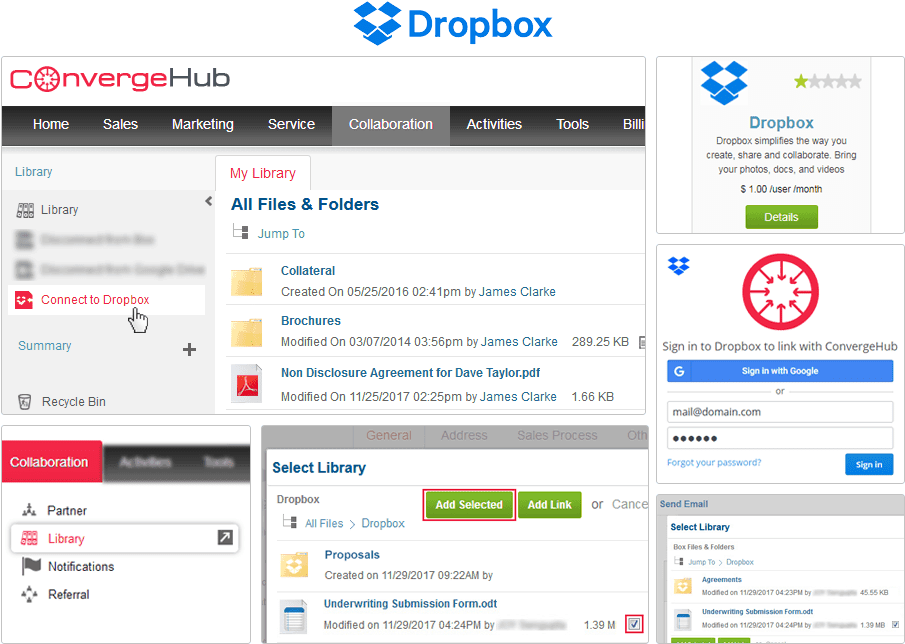Click Notifications in Collaboration menu
Viewport: 905px width, 644px height.
(x=81, y=567)
